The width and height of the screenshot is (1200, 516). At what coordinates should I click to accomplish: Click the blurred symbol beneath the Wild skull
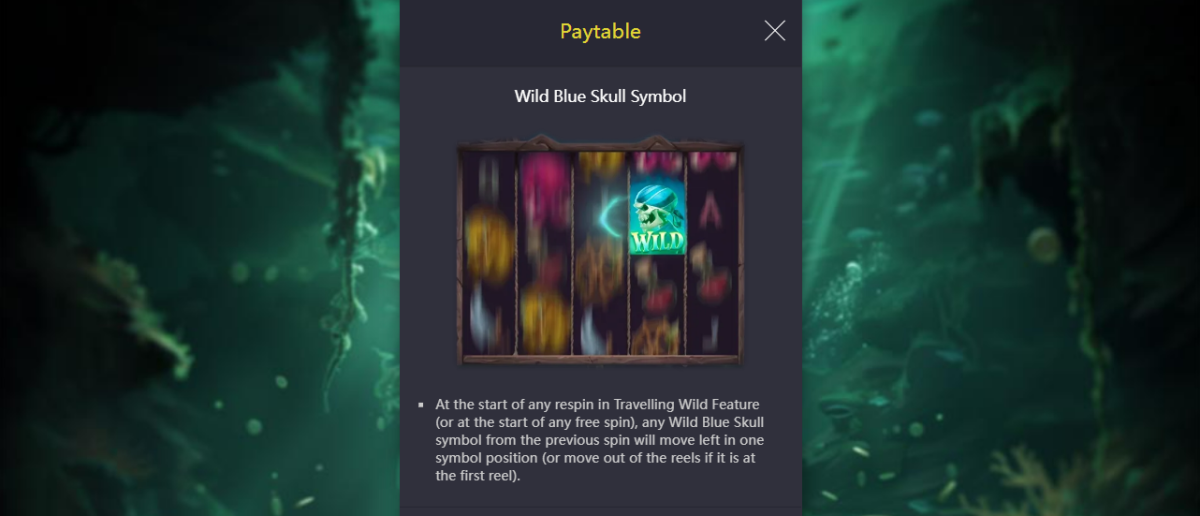657,290
